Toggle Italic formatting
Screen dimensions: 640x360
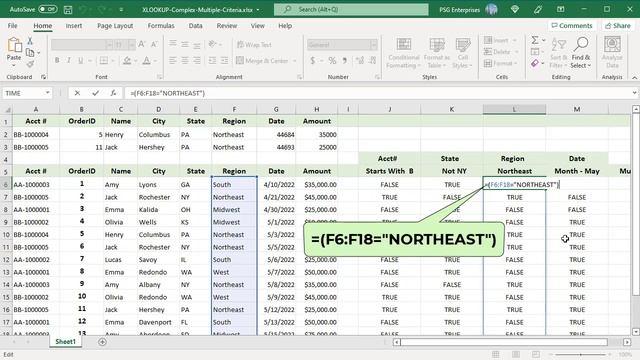coord(69,60)
